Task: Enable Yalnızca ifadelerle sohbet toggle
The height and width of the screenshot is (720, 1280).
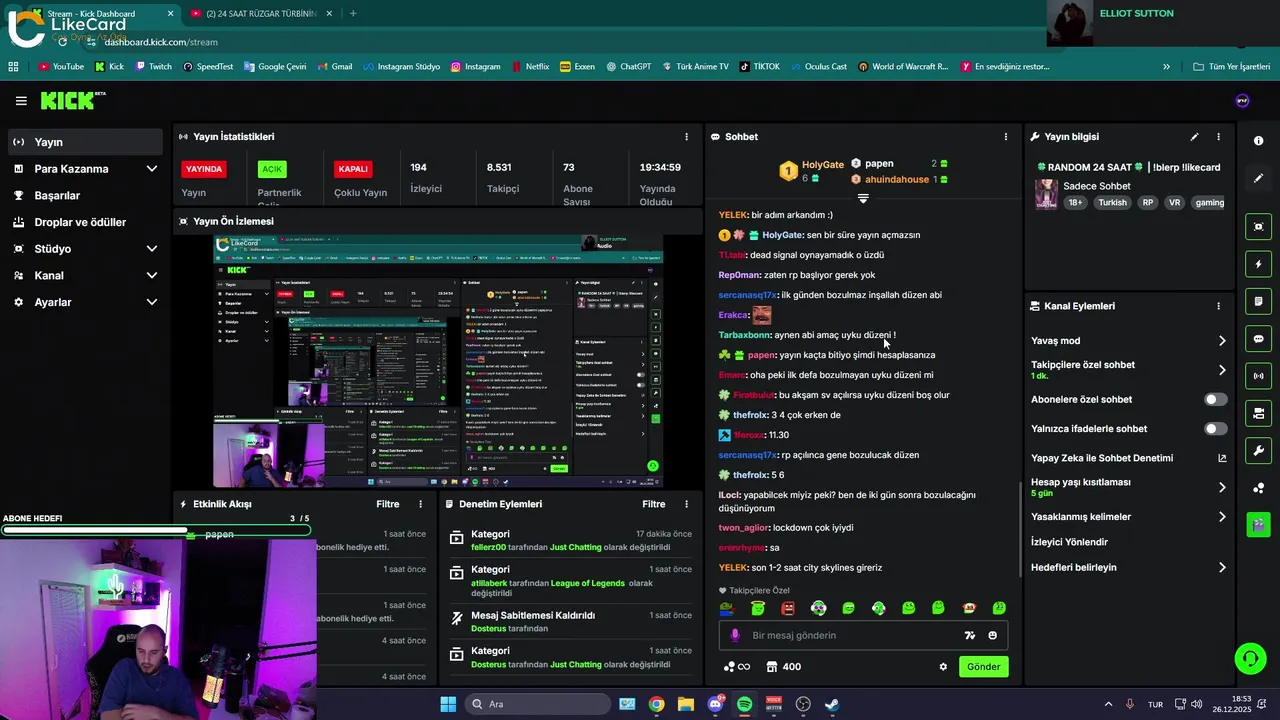Action: pyautogui.click(x=1215, y=429)
